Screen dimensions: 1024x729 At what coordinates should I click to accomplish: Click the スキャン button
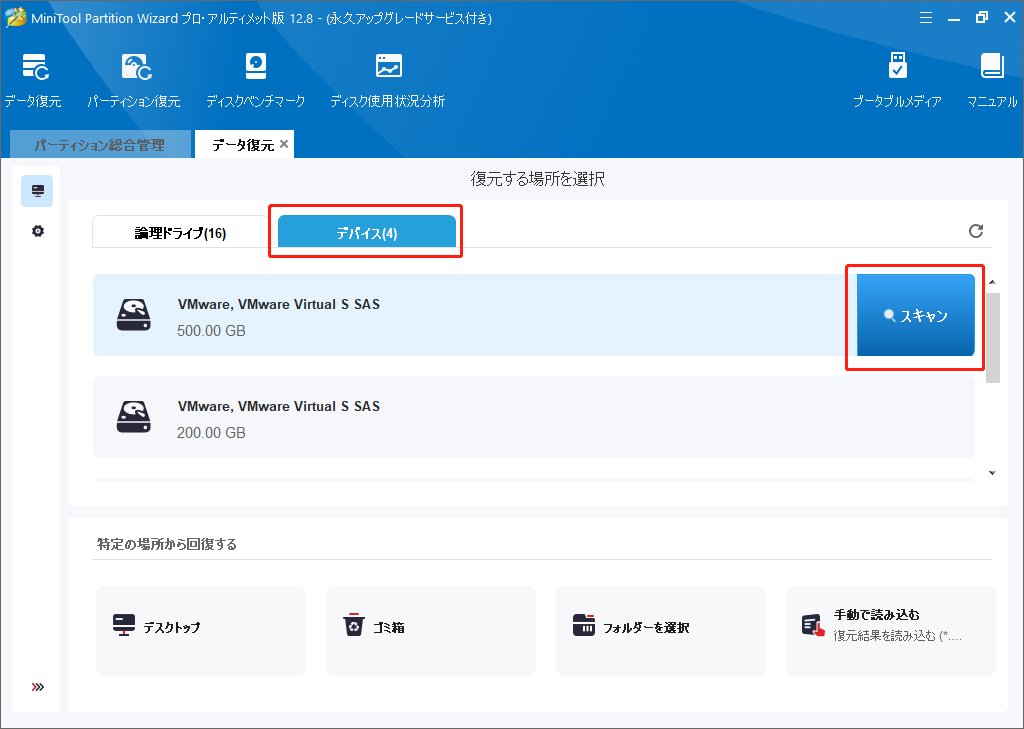pyautogui.click(x=916, y=316)
